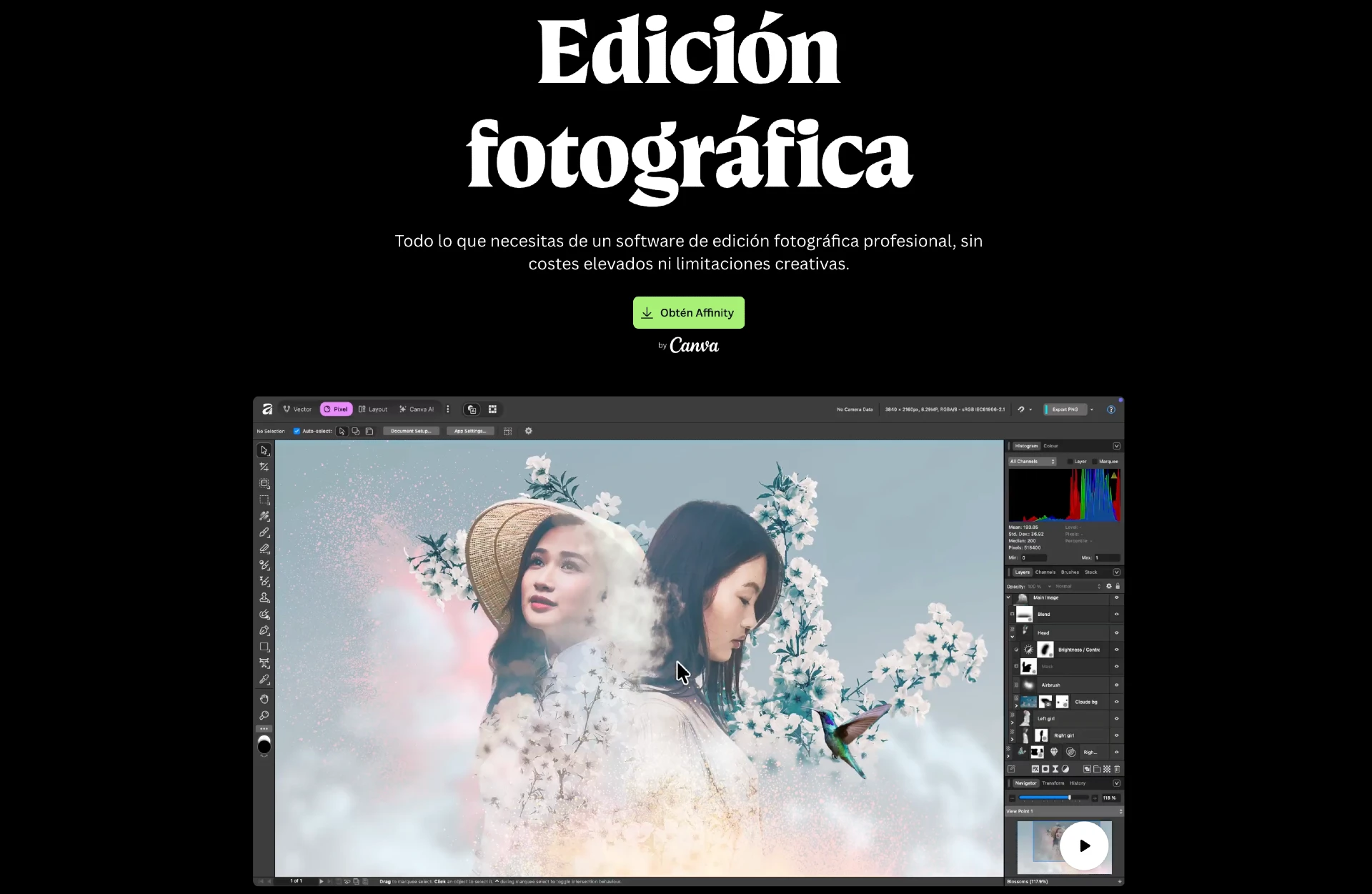Screen dimensions: 1372x894
Task: Select the Colour Picker eyedropper tool
Action: (x=264, y=680)
